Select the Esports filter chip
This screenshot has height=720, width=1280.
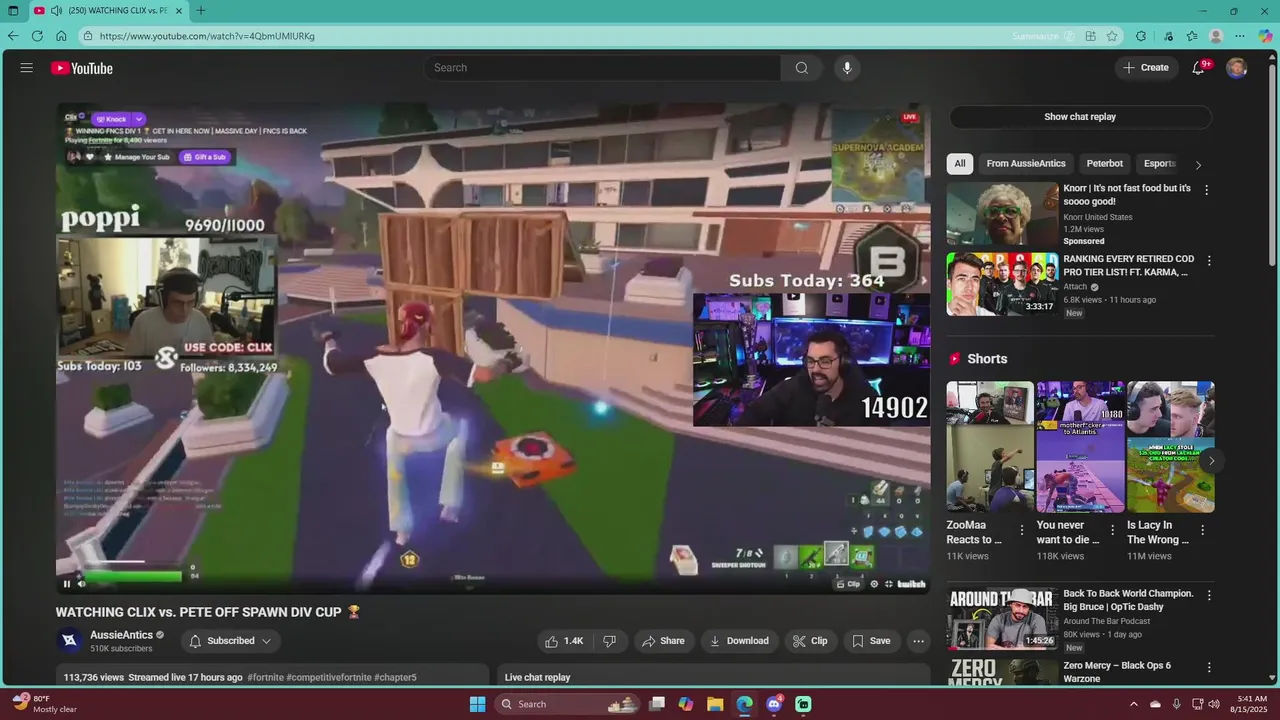coord(1160,164)
